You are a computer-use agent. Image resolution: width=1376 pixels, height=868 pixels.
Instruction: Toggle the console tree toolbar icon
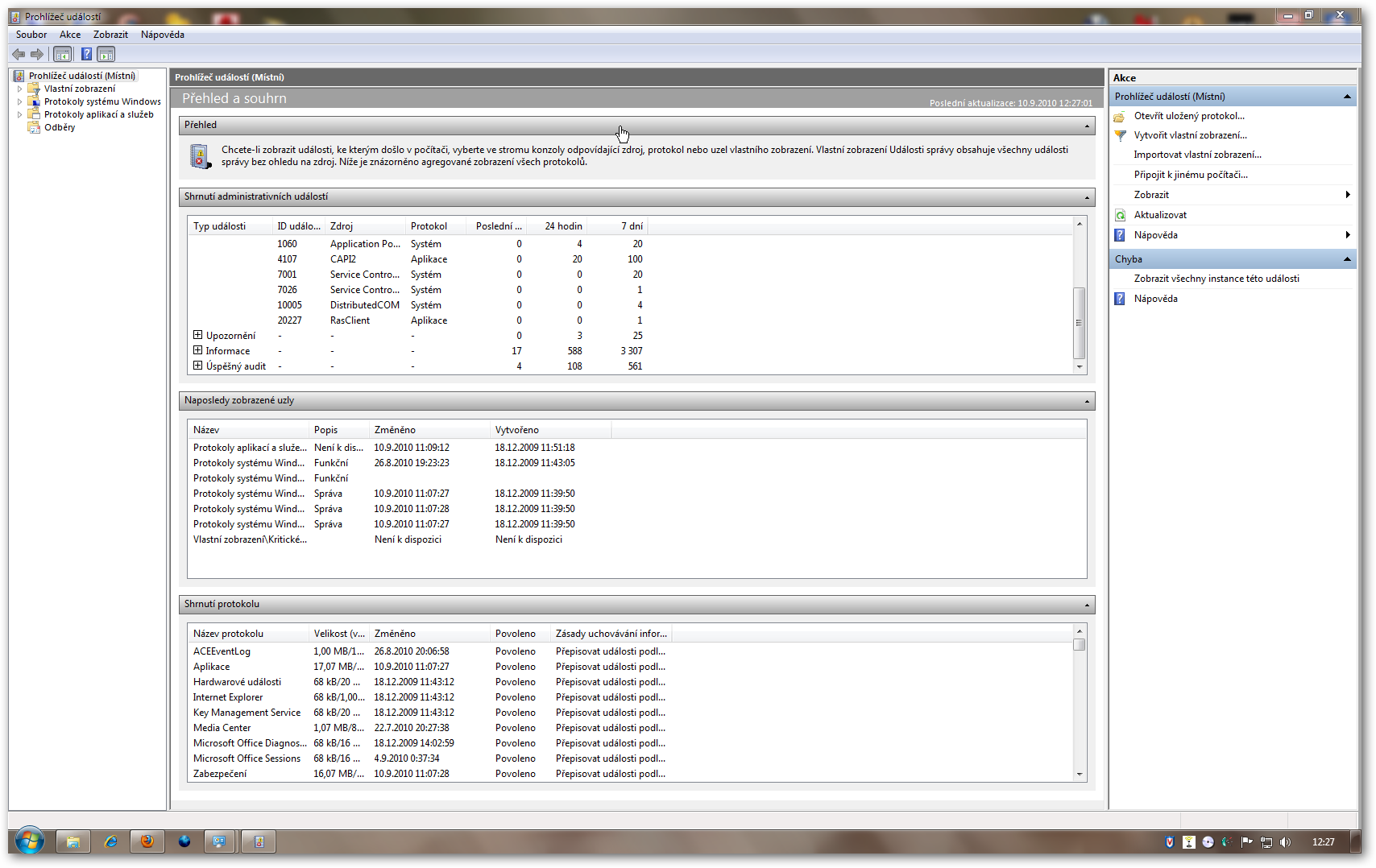click(x=62, y=55)
